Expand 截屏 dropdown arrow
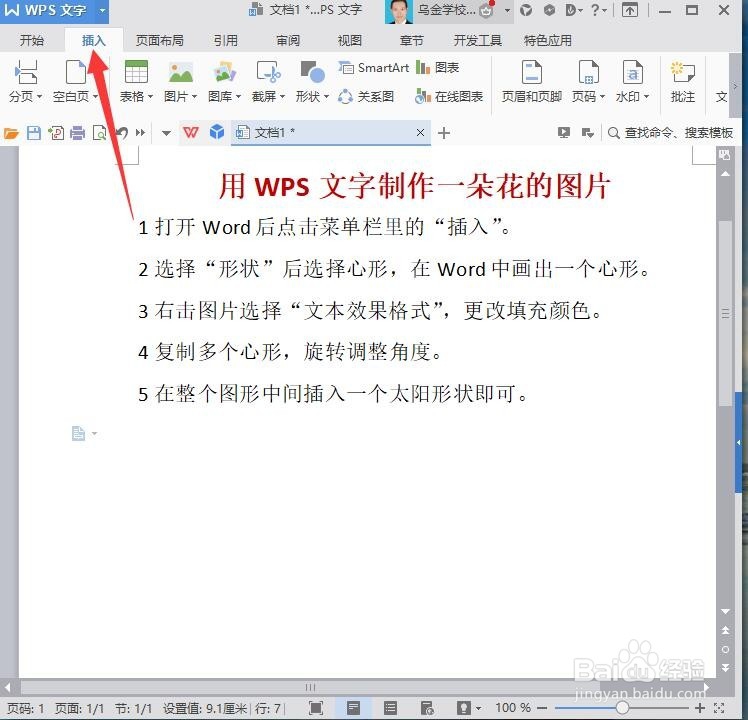Screen dimensions: 748x720 (x=282, y=97)
